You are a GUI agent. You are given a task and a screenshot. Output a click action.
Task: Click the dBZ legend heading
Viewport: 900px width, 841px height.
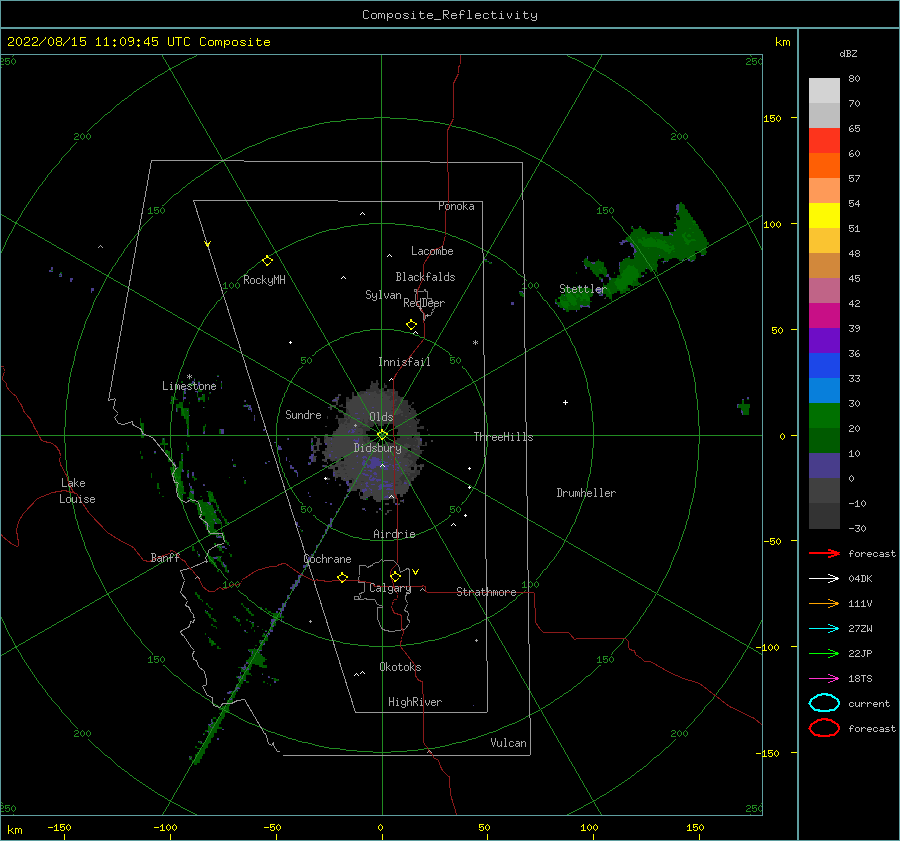pyautogui.click(x=848, y=53)
